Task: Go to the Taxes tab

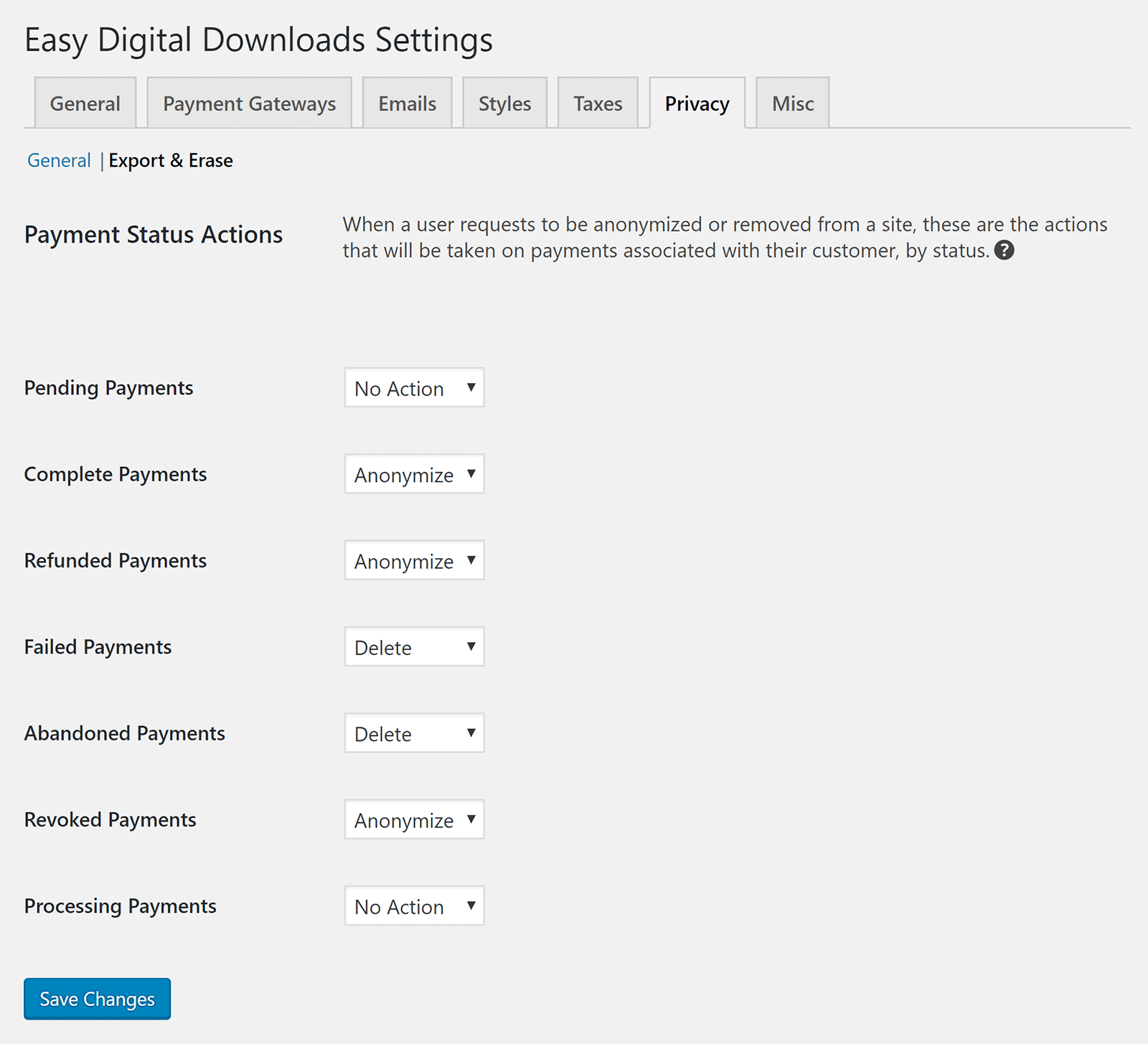Action: (x=598, y=103)
